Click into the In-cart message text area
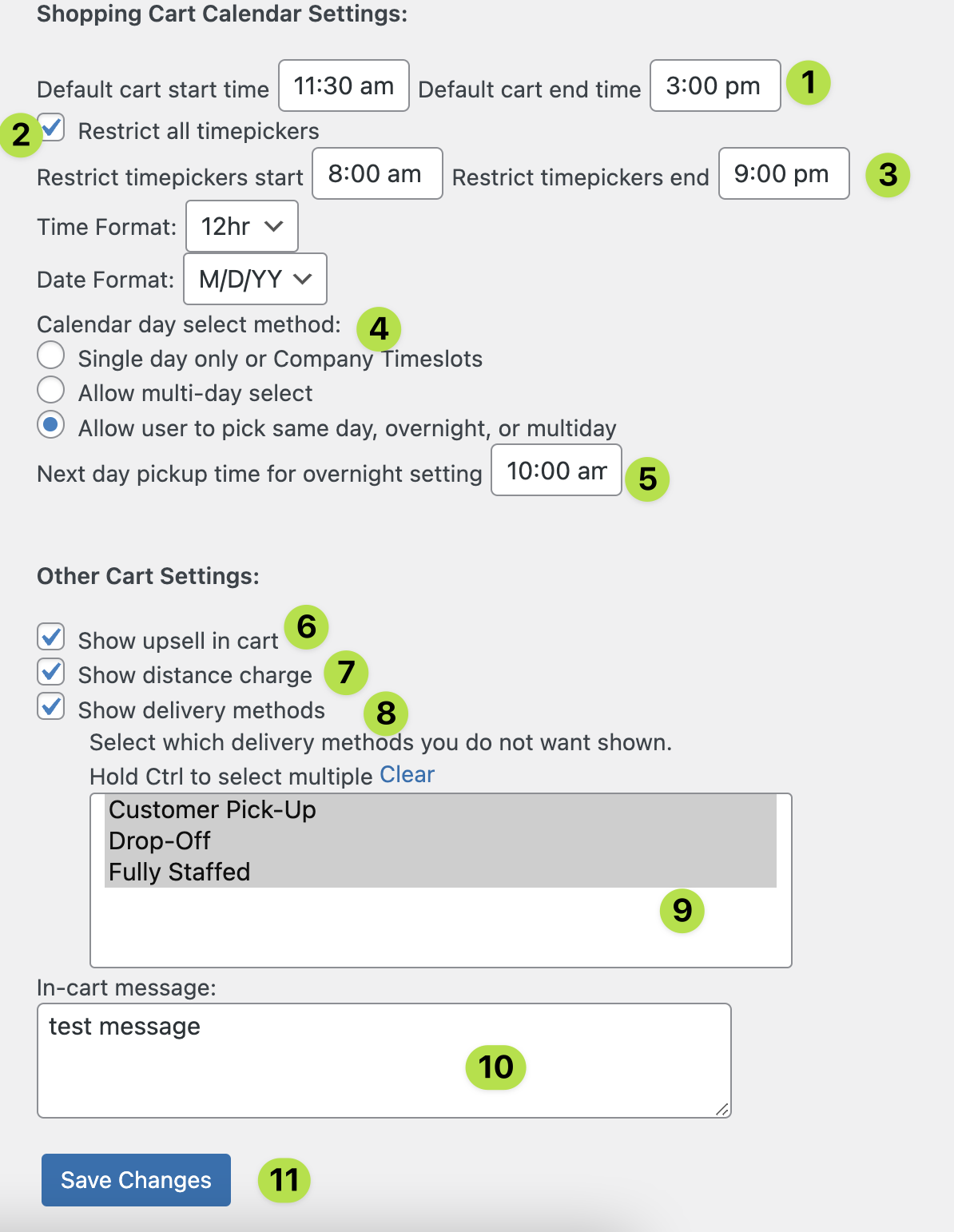 [384, 1060]
